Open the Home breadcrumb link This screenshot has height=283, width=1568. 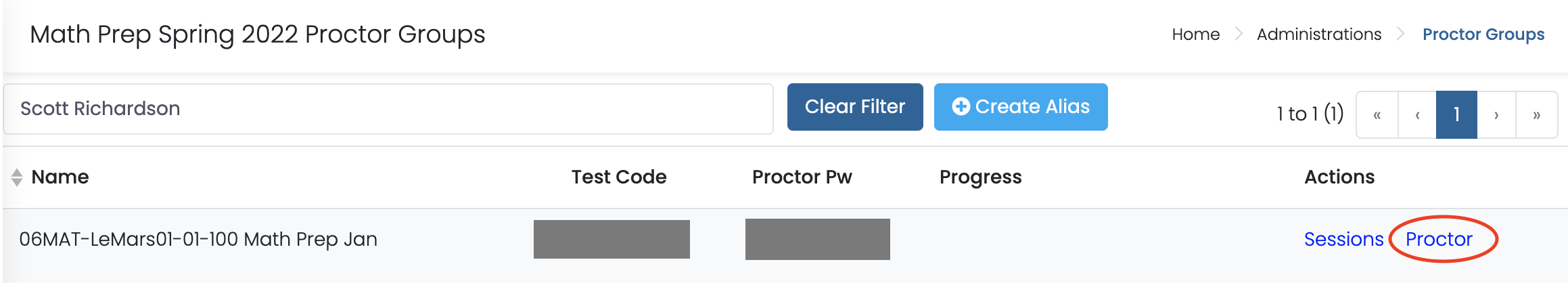pos(1195,35)
